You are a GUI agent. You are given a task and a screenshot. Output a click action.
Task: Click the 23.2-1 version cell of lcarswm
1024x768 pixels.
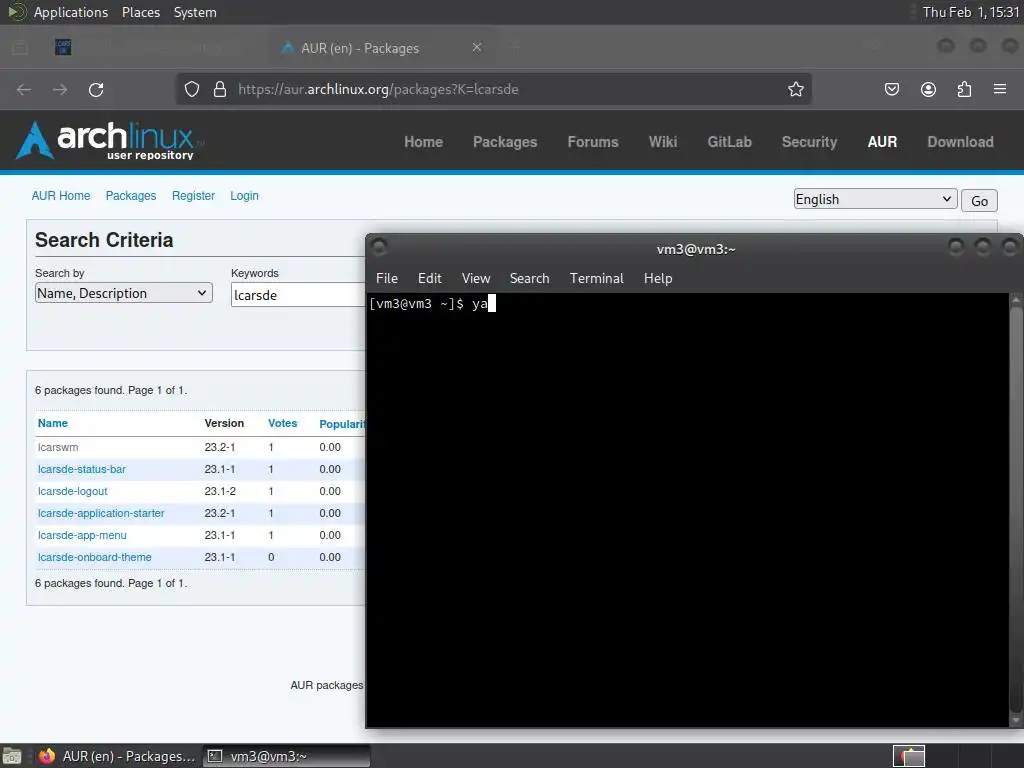(x=219, y=447)
